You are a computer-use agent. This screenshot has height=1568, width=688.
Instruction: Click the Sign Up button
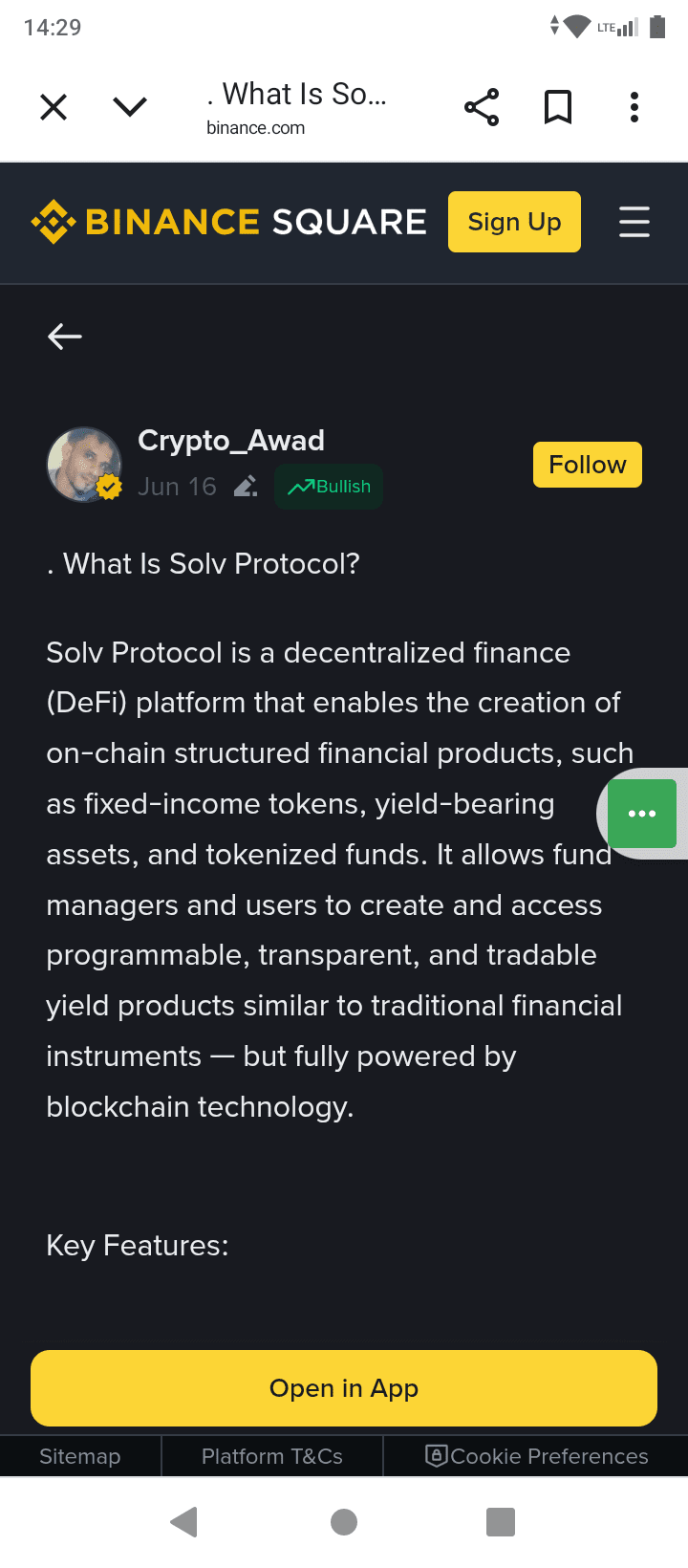coord(514,222)
